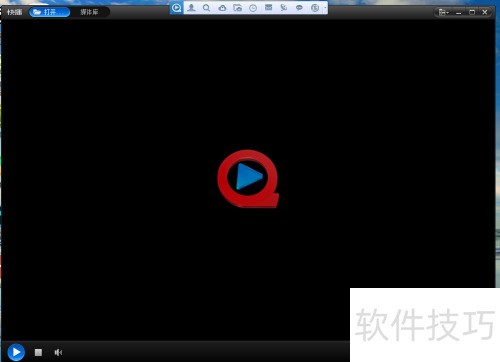Screen dimensions: 500x362
Task: Click the circular S icon in toolbar
Action: click(x=315, y=8)
